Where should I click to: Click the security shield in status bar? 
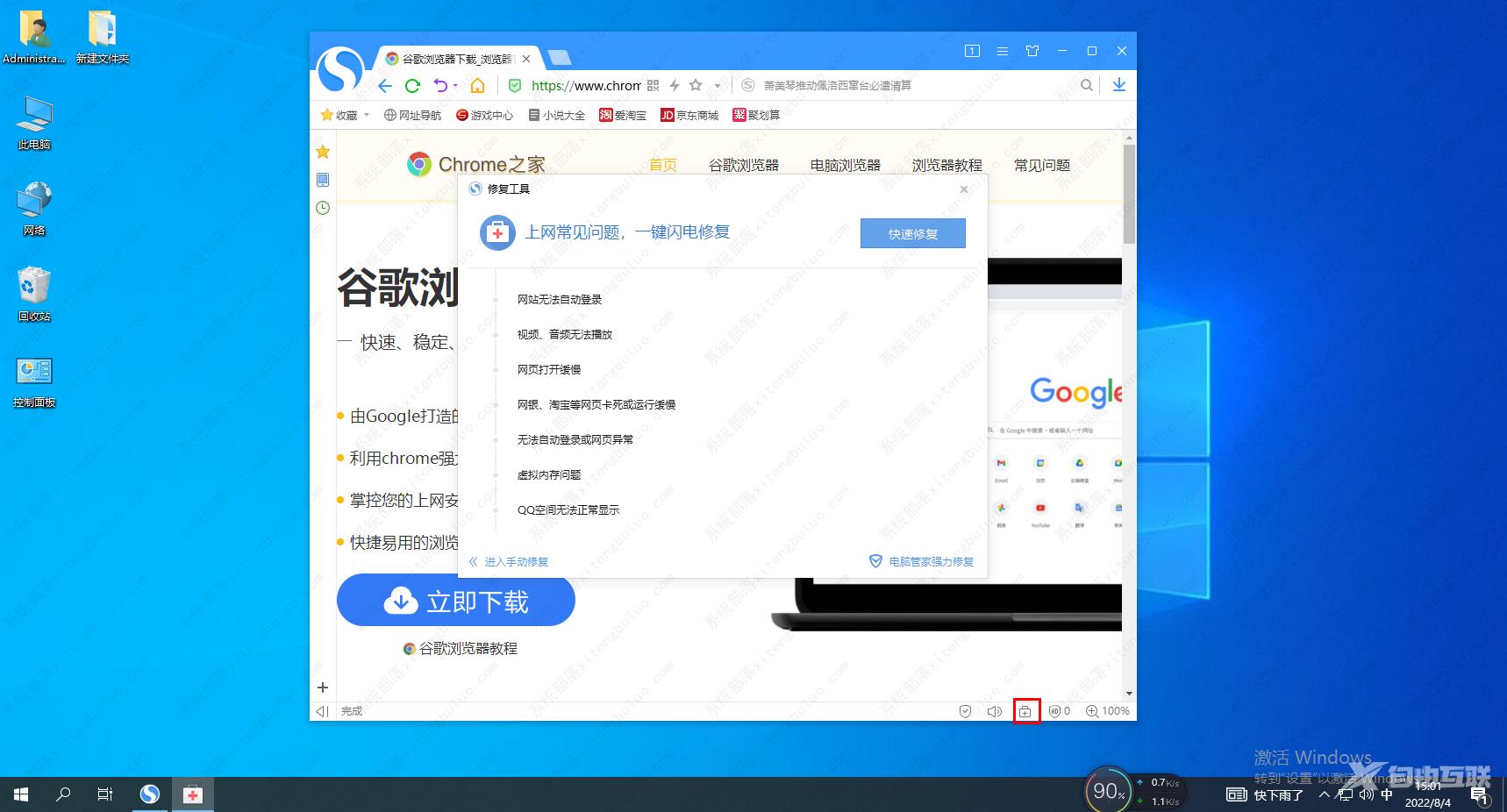965,711
